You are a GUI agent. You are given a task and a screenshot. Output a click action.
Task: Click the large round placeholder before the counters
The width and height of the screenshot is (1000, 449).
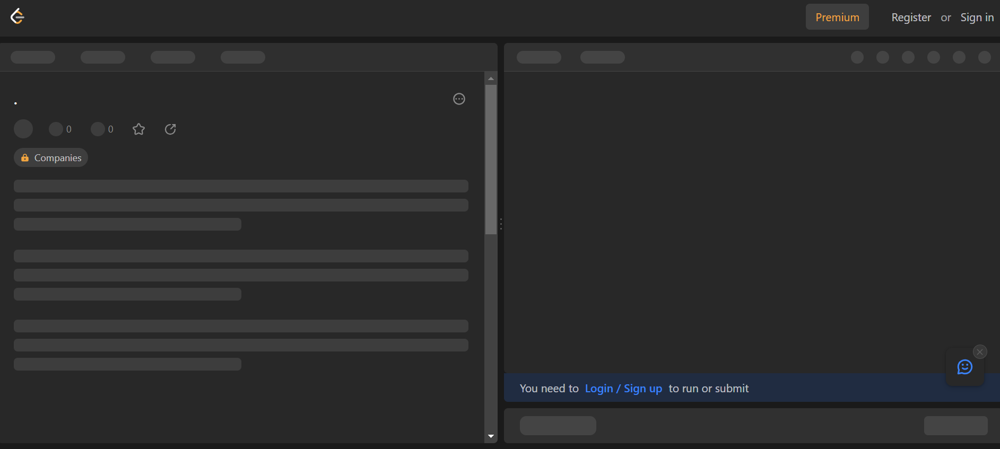23,129
